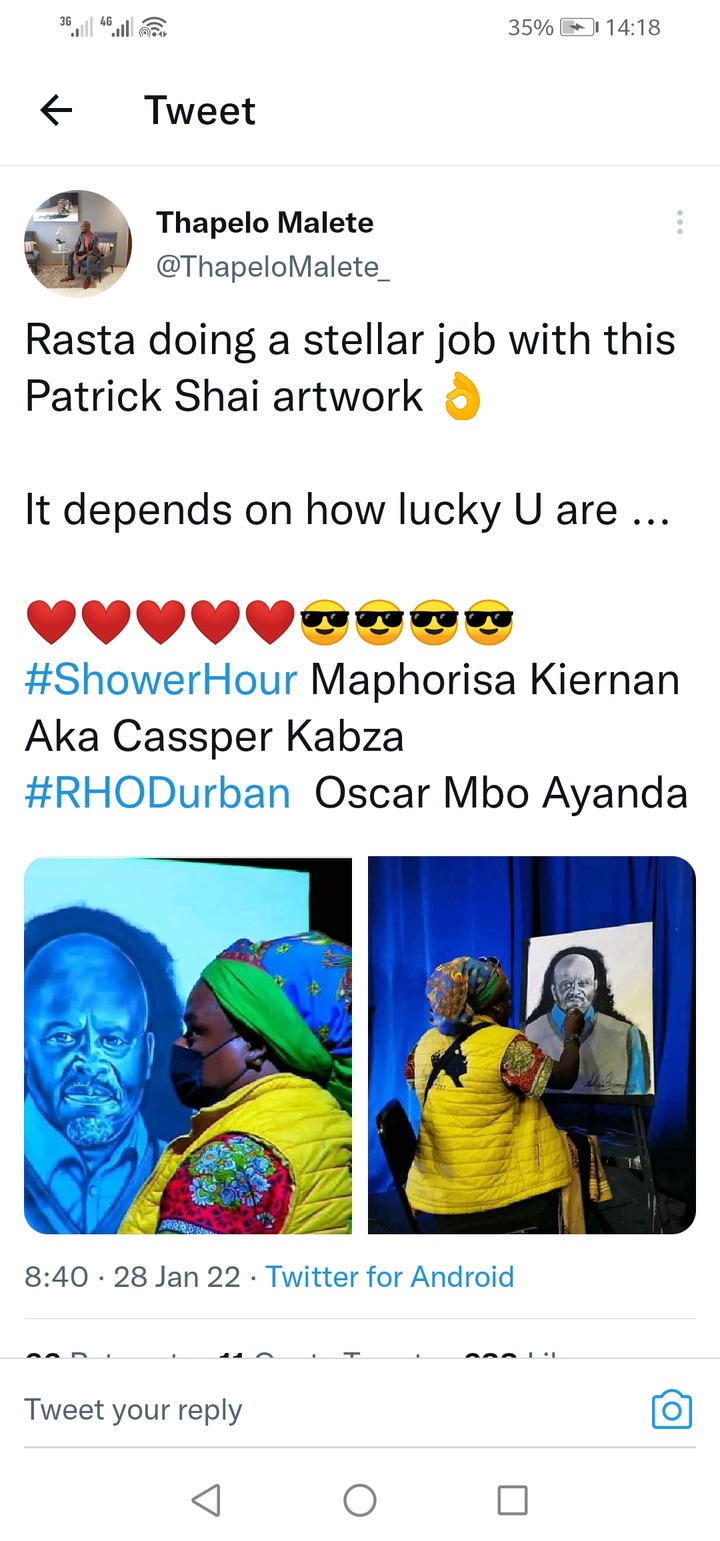Open the three-dot tweet options menu
720x1541 pixels.
(679, 222)
